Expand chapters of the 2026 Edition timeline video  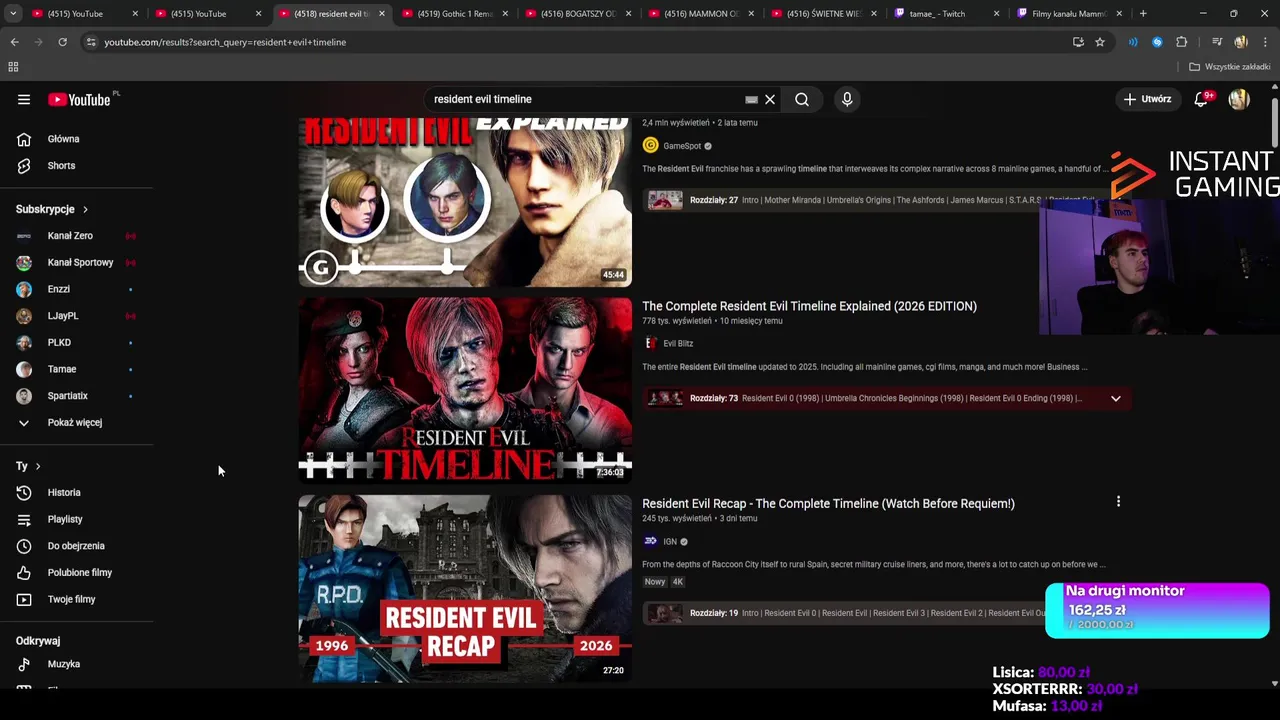click(x=1116, y=398)
